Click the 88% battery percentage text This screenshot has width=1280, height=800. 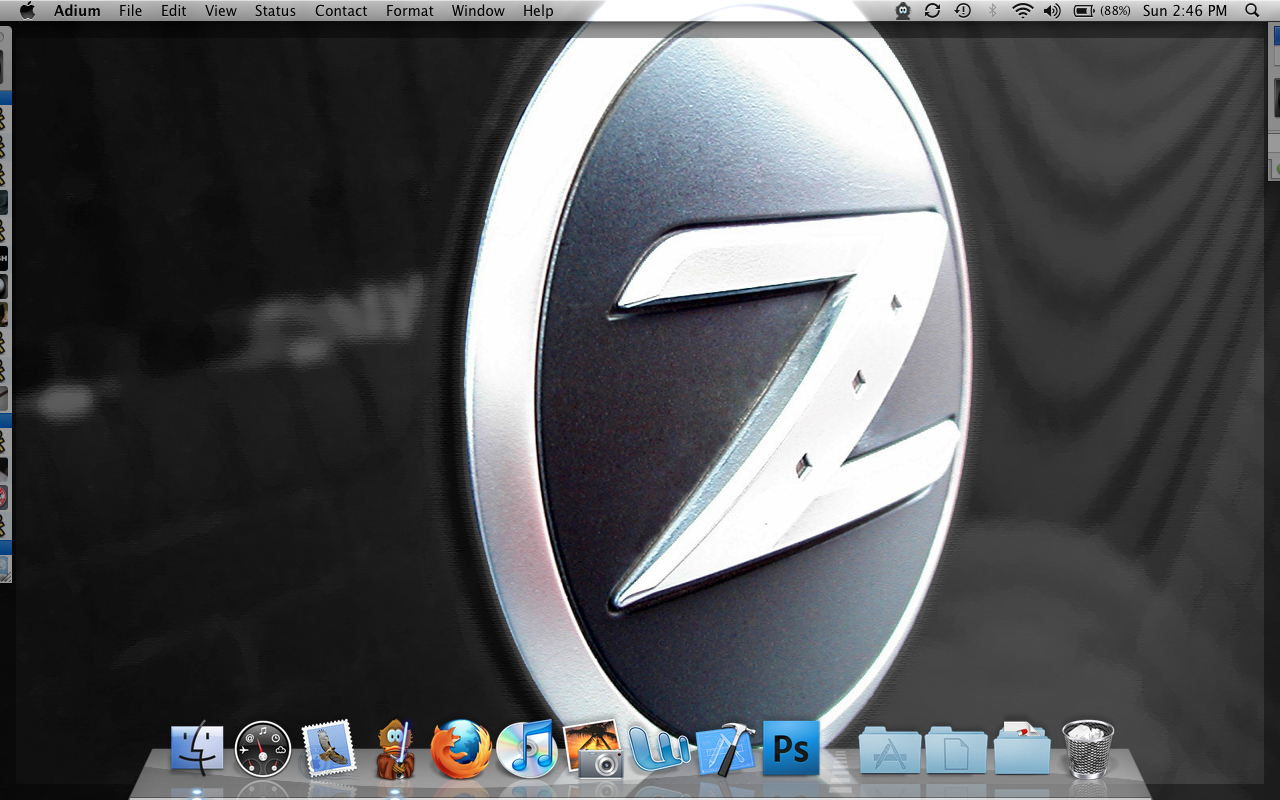click(x=1115, y=11)
